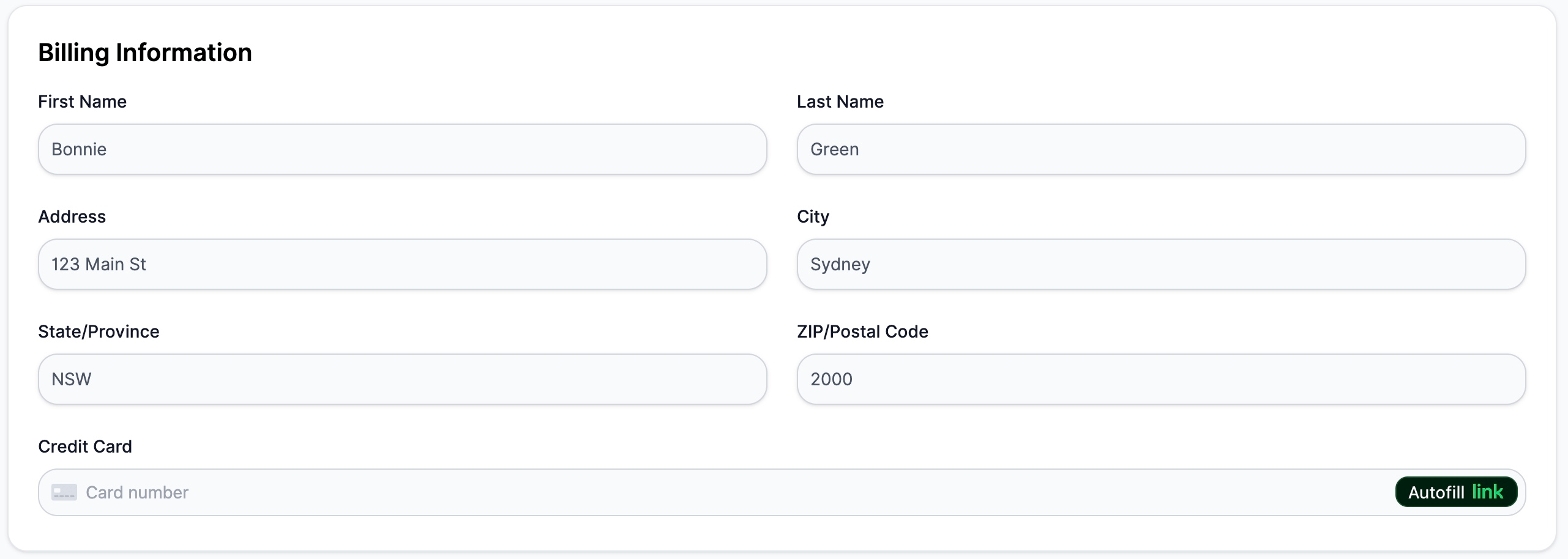Click the City label

pos(813,217)
